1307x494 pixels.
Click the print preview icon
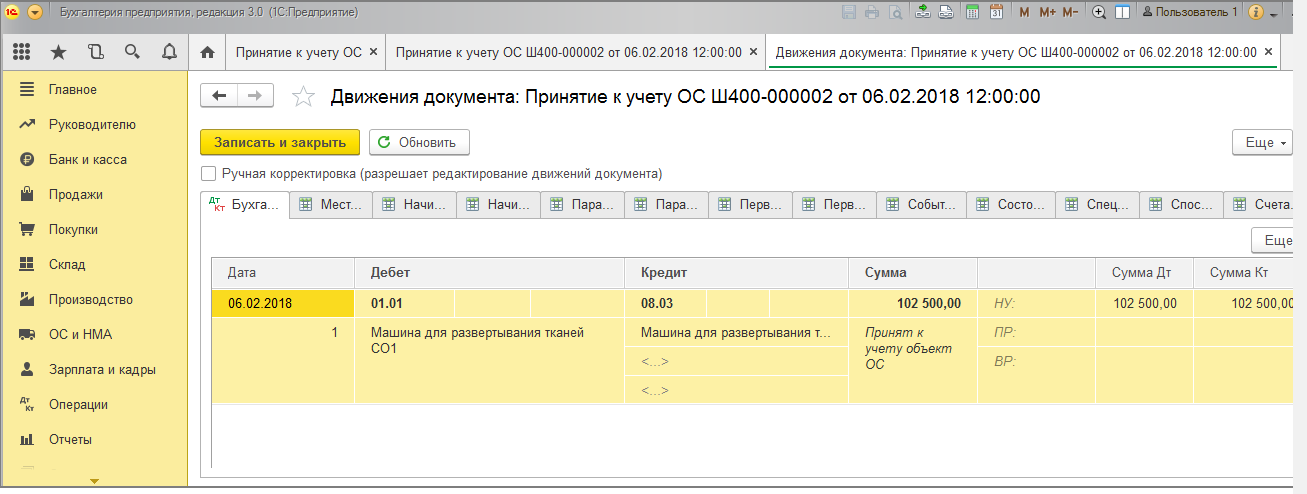894,12
